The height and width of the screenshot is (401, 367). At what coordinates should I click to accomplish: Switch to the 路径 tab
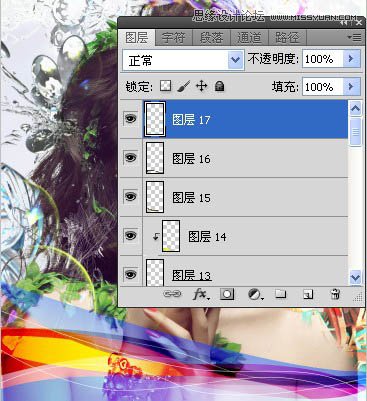[x=287, y=38]
